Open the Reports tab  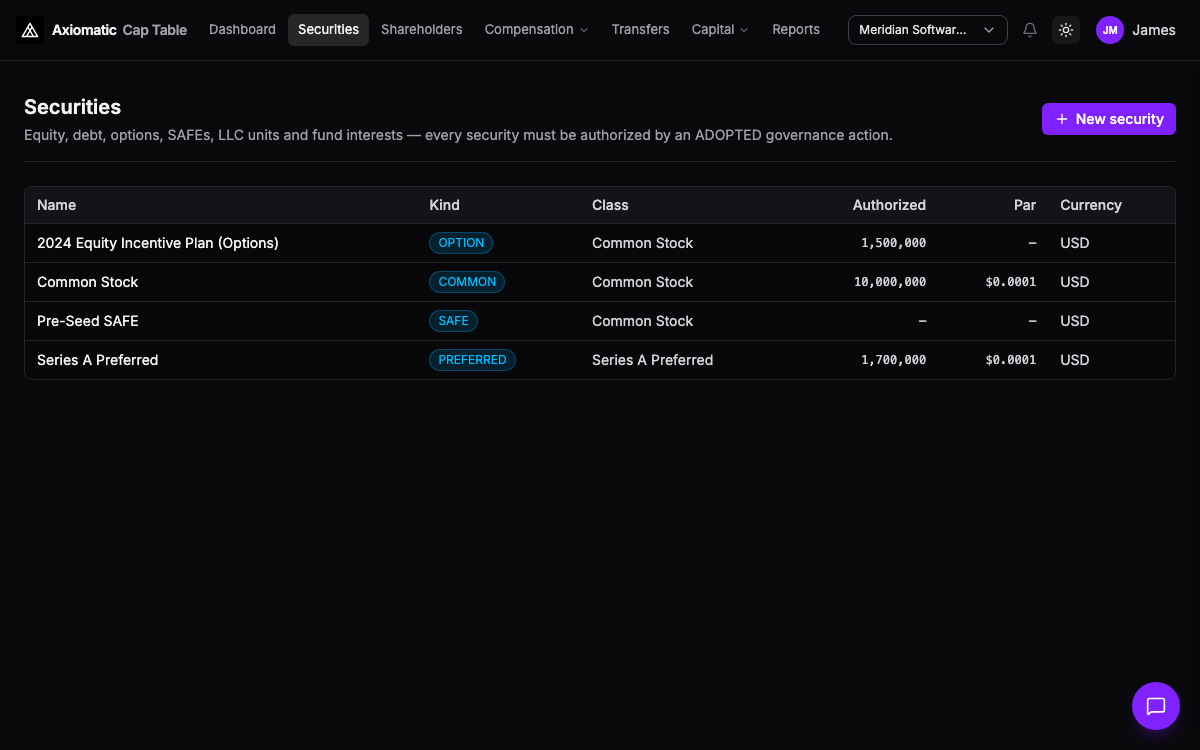796,30
